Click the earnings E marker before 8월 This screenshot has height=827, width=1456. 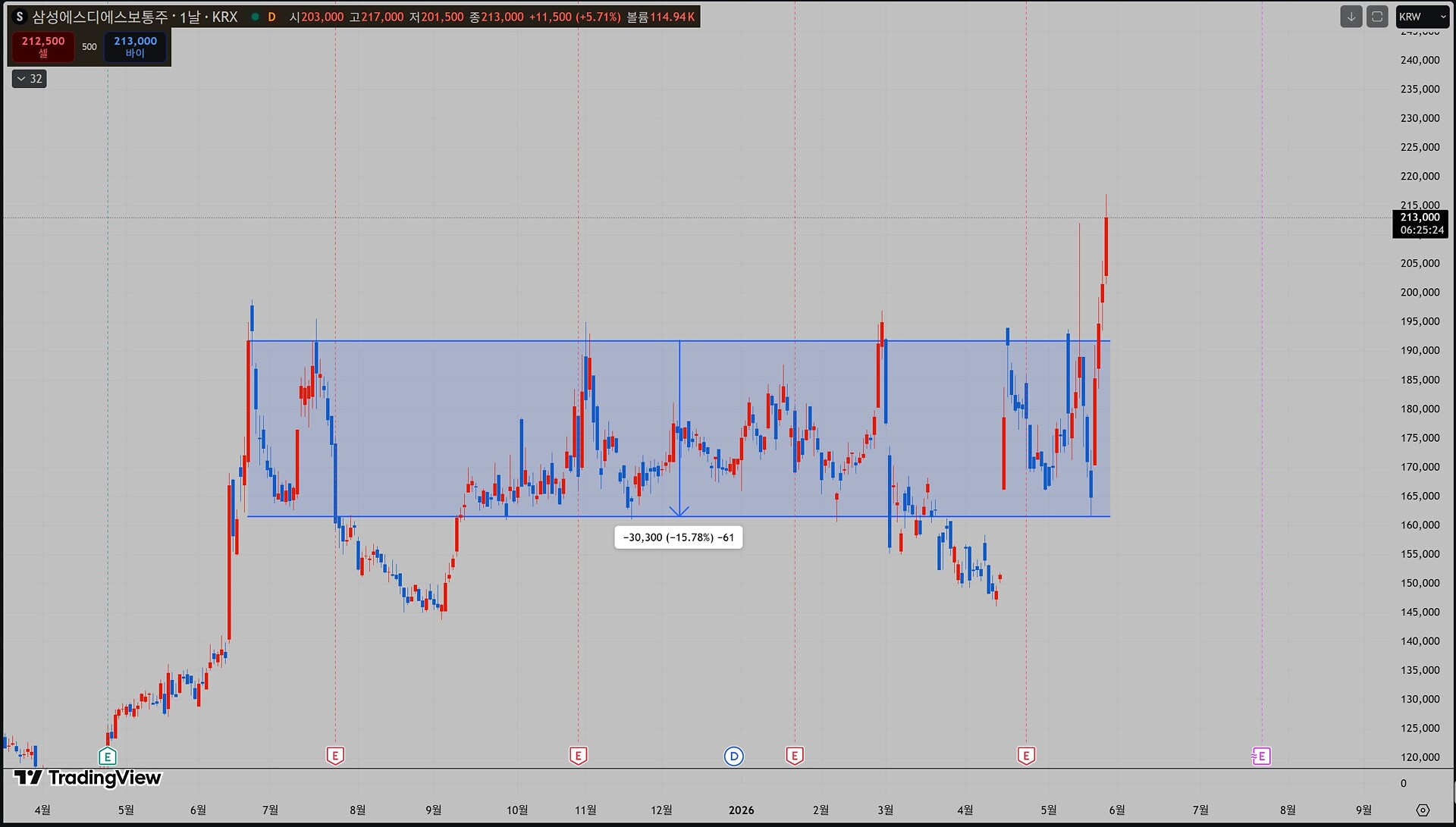335,756
